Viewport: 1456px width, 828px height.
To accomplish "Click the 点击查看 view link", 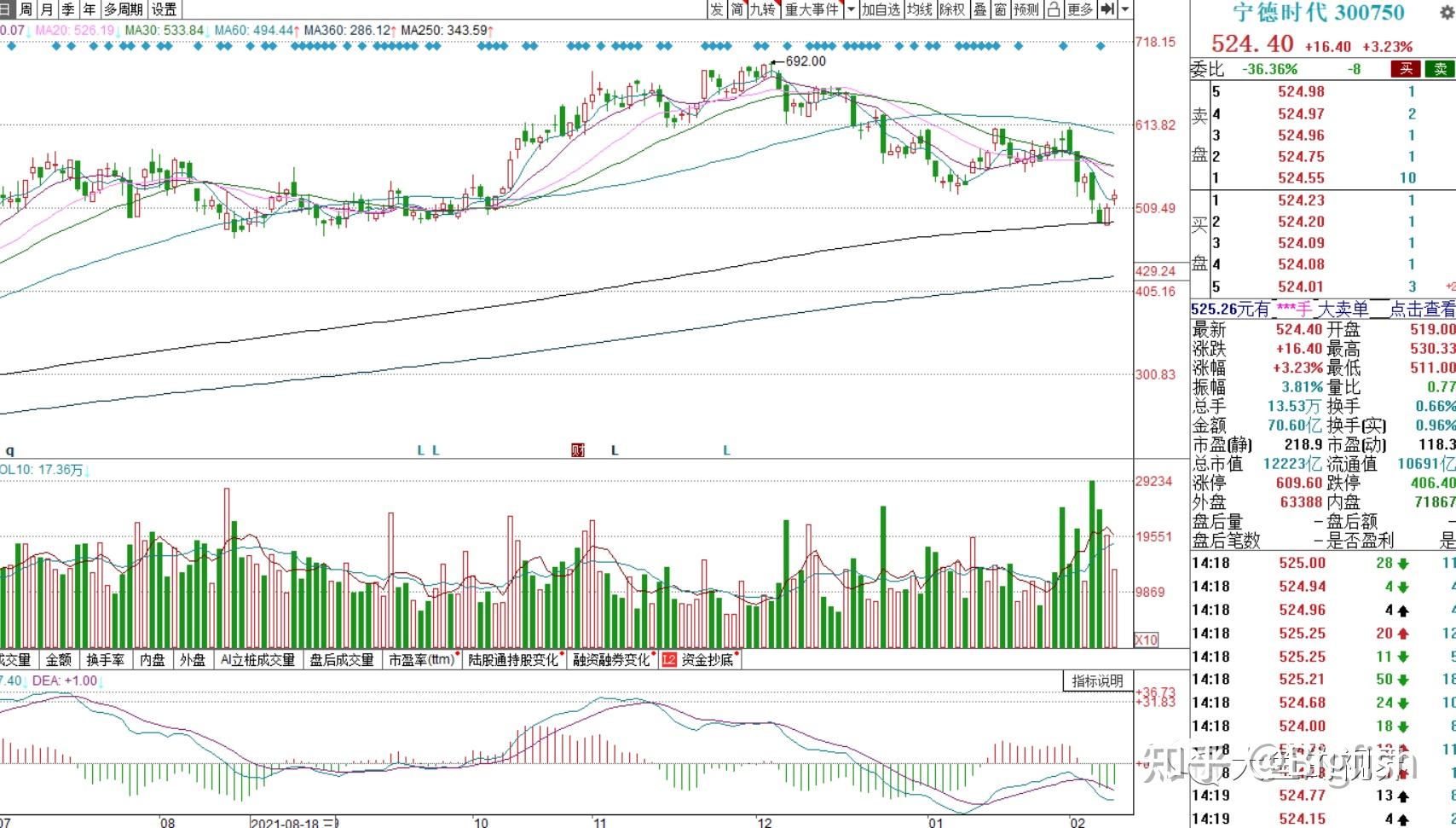I will tap(1422, 309).
